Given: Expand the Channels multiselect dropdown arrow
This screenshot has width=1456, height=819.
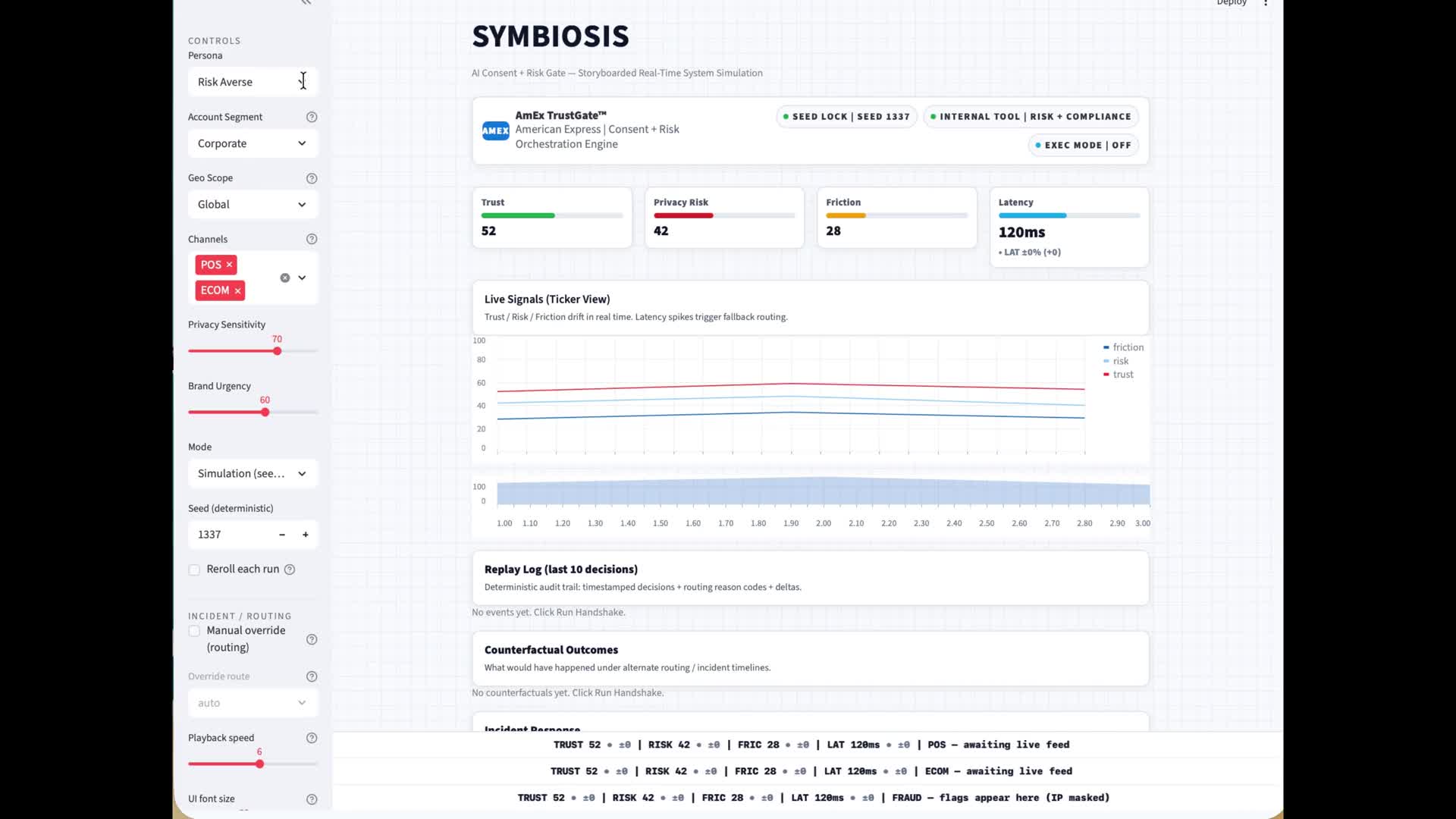Looking at the screenshot, I should 302,278.
